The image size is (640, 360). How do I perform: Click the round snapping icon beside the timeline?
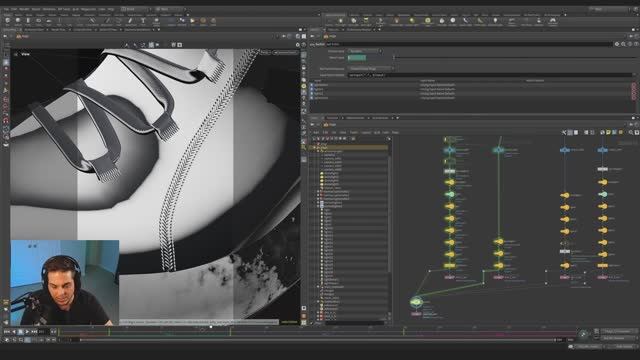pyautogui.click(x=583, y=335)
